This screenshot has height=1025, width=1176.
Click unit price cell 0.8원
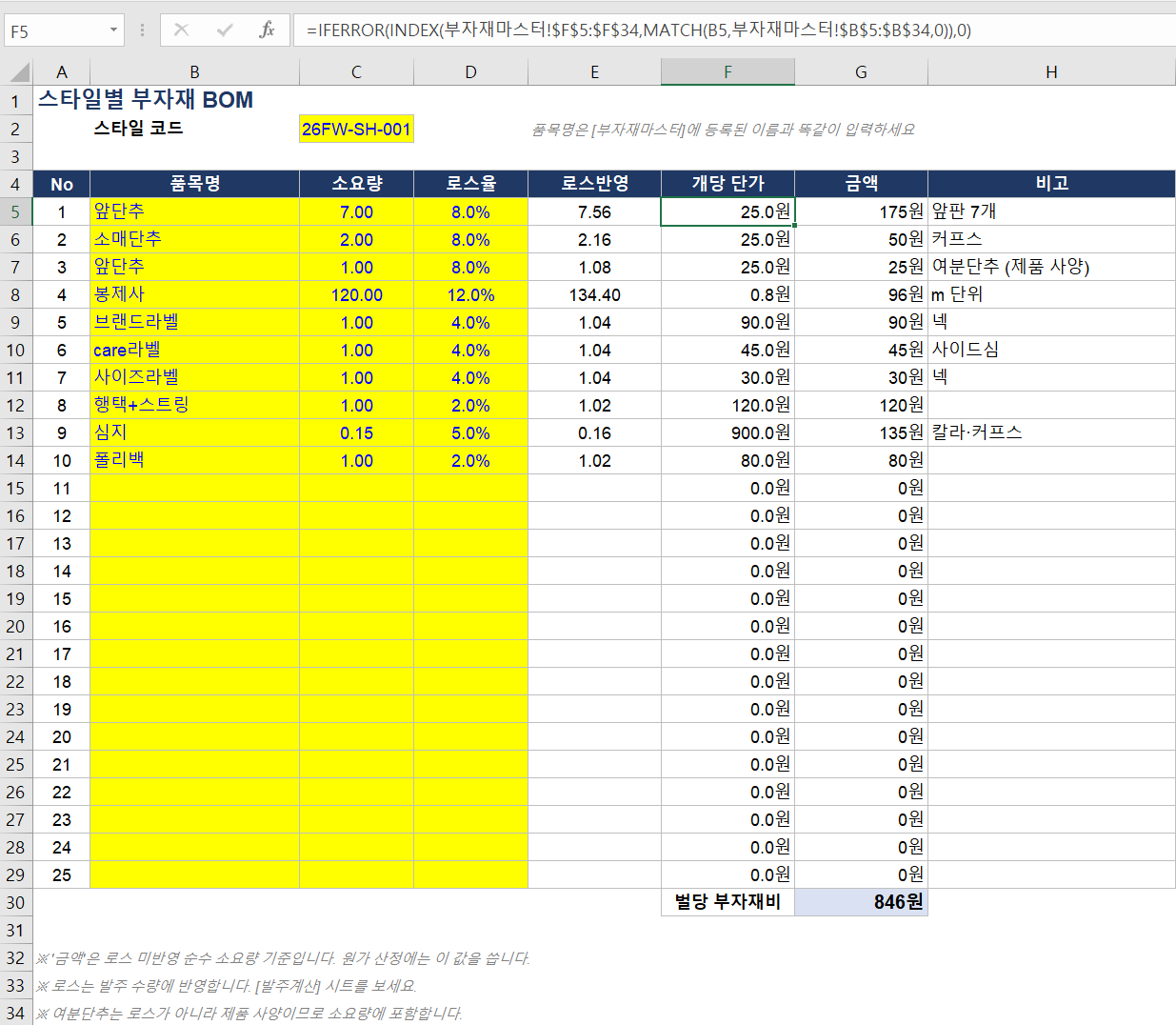(728, 294)
